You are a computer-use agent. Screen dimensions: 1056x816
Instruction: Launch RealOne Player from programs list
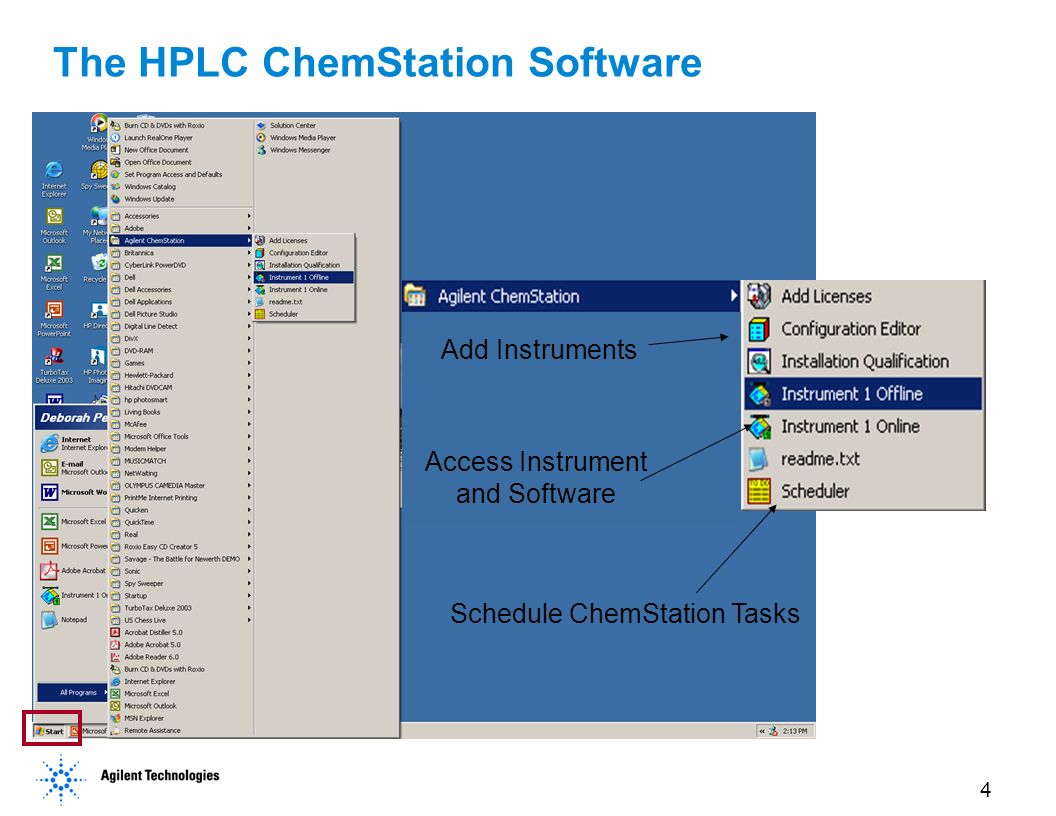(180, 138)
